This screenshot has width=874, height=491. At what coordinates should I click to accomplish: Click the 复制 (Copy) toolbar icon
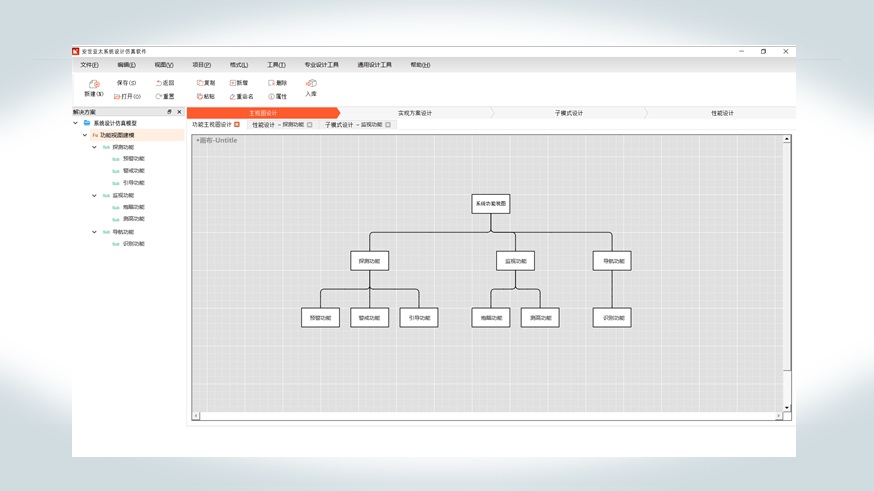[200, 83]
